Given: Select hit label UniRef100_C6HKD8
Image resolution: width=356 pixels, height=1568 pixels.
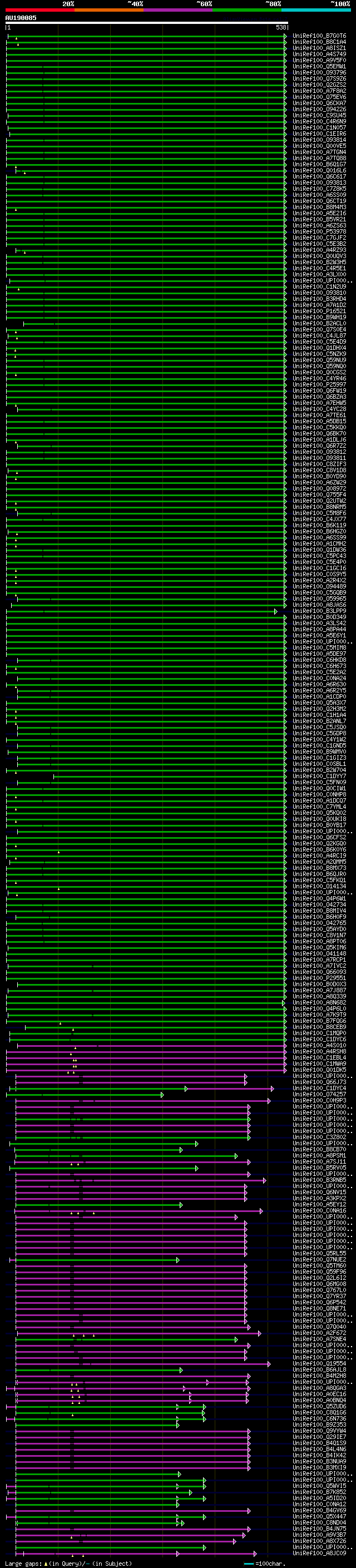Looking at the screenshot, I should pyautogui.click(x=319, y=660).
